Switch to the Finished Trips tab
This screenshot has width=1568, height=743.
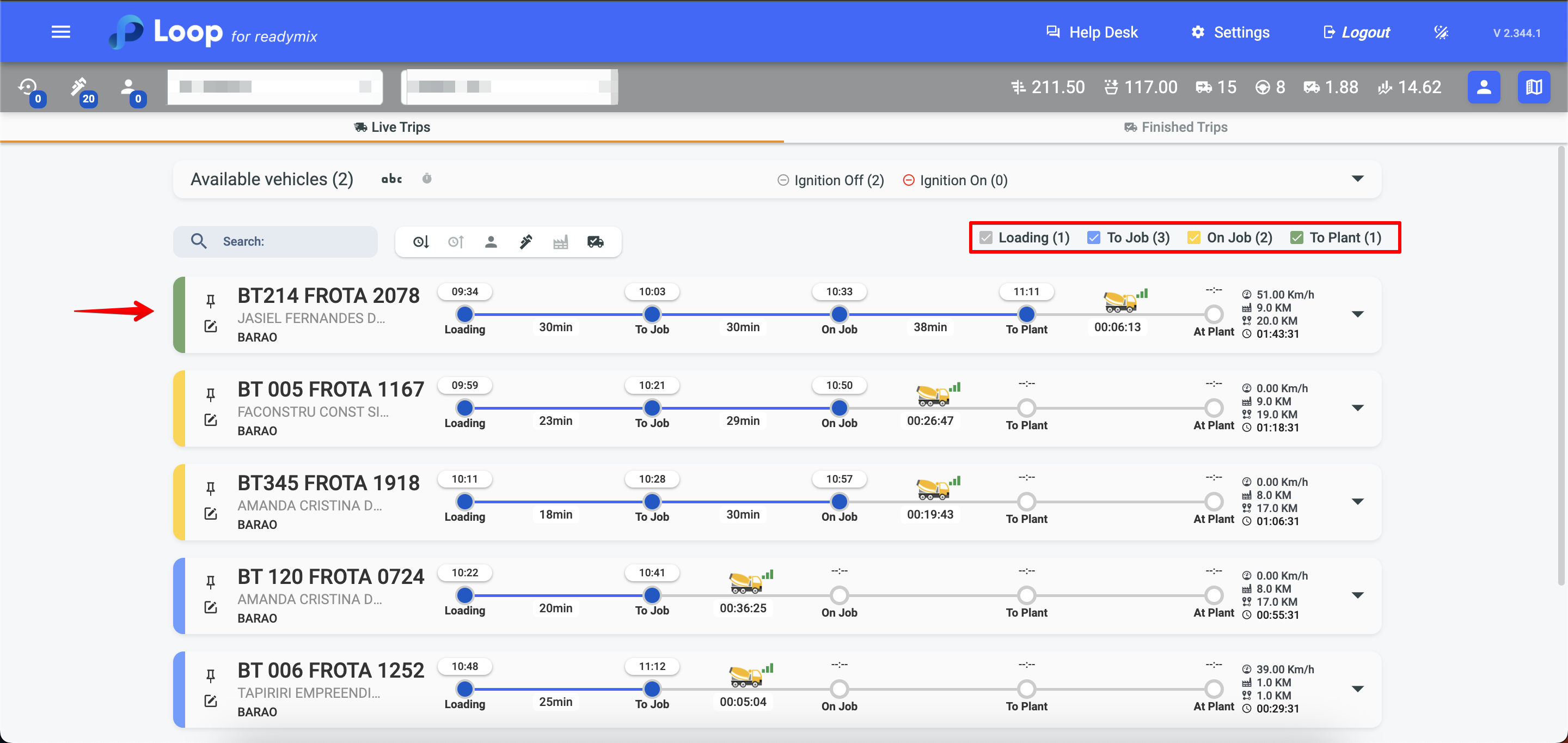point(1175,127)
